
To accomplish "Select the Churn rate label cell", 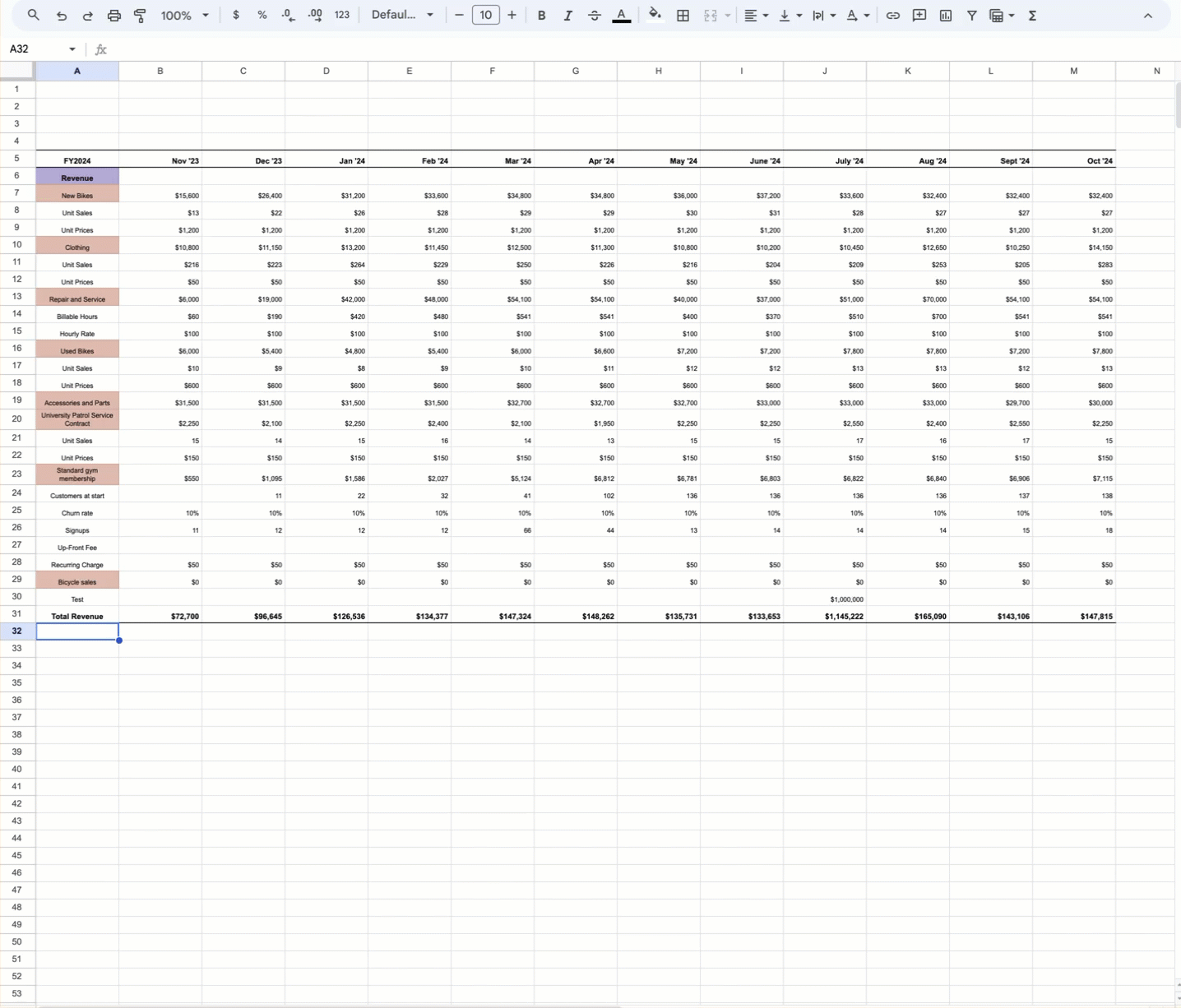I will click(x=77, y=511).
